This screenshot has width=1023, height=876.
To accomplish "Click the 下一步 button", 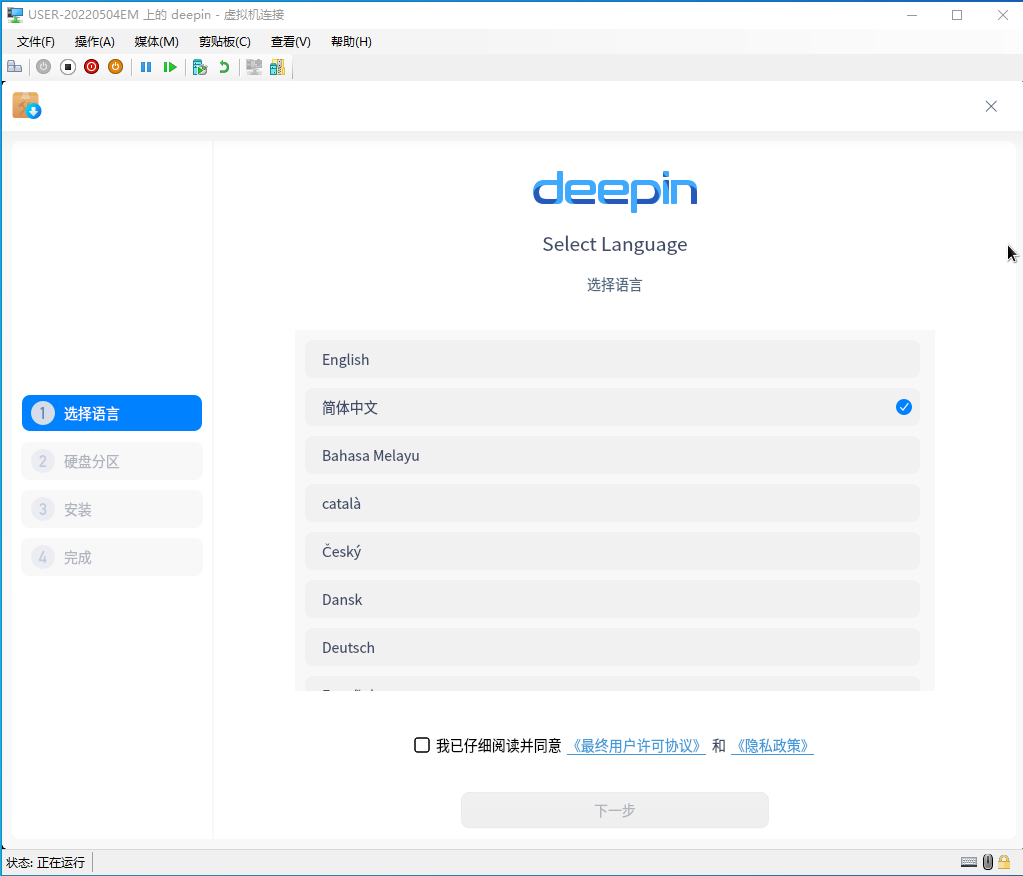I will click(615, 810).
